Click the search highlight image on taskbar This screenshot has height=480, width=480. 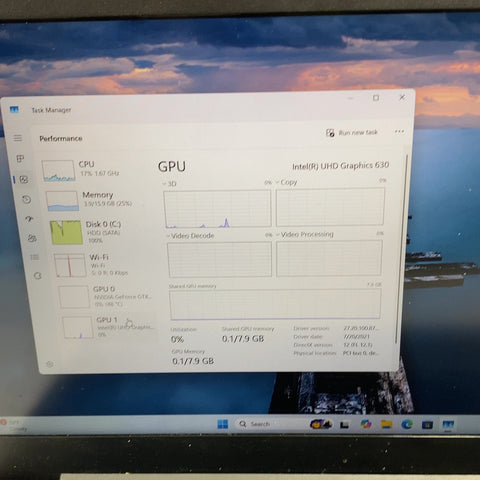pos(321,424)
